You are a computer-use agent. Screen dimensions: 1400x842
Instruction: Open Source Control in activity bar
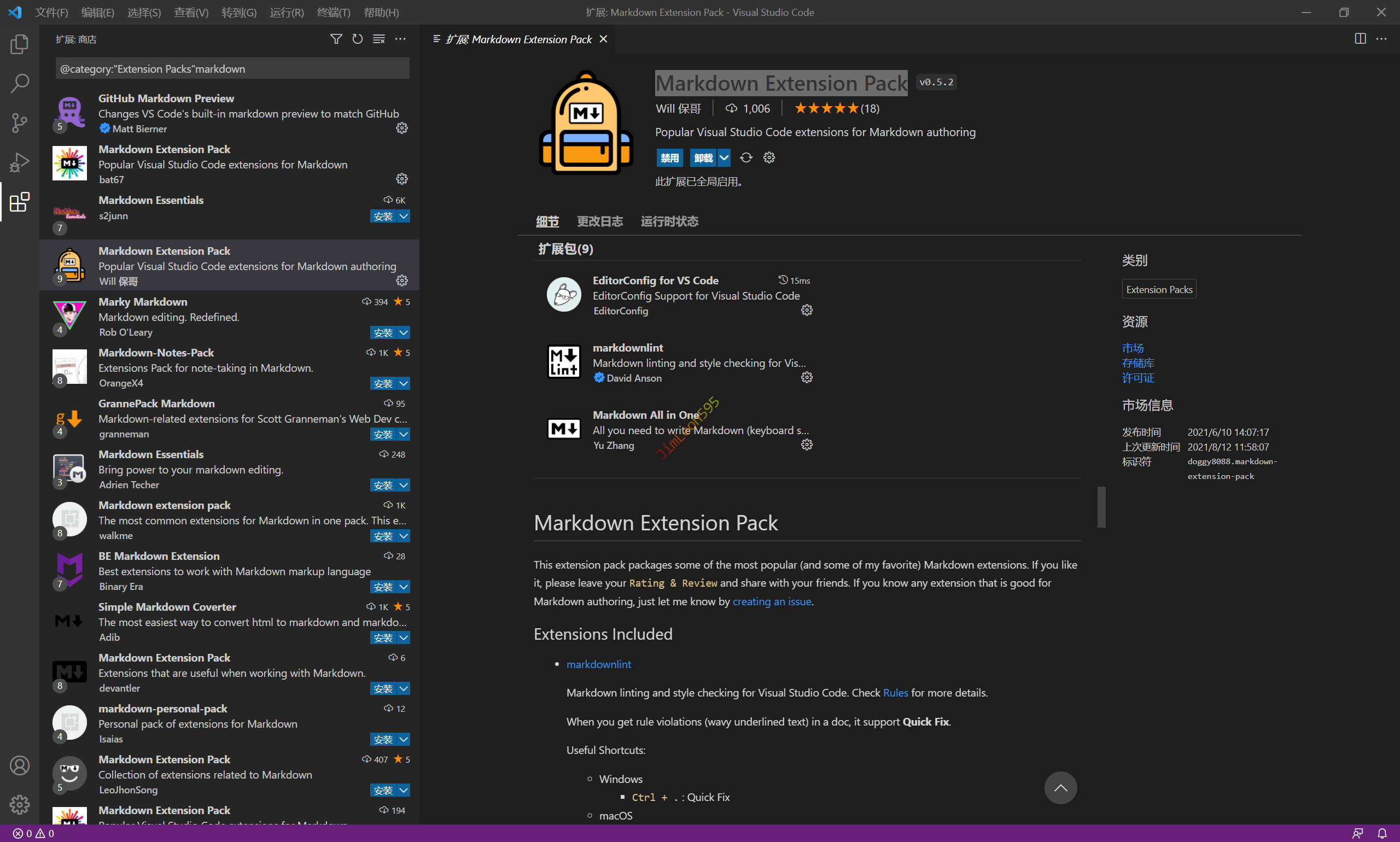[x=19, y=122]
